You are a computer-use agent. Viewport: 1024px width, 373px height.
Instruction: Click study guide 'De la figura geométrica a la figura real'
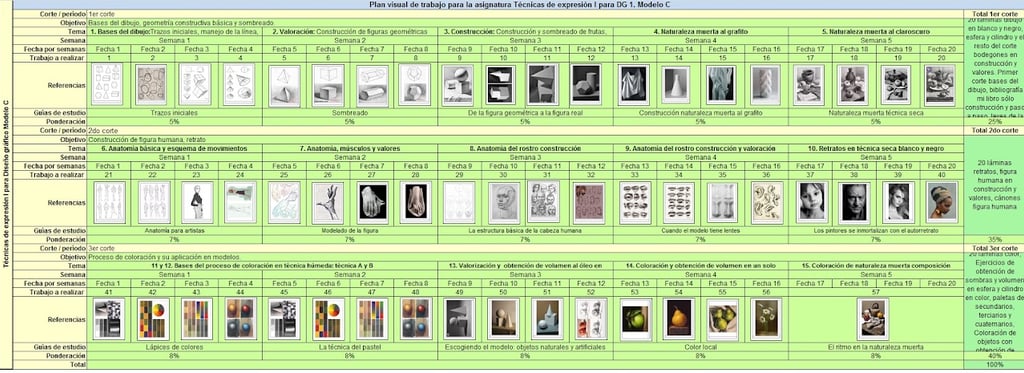(525, 113)
